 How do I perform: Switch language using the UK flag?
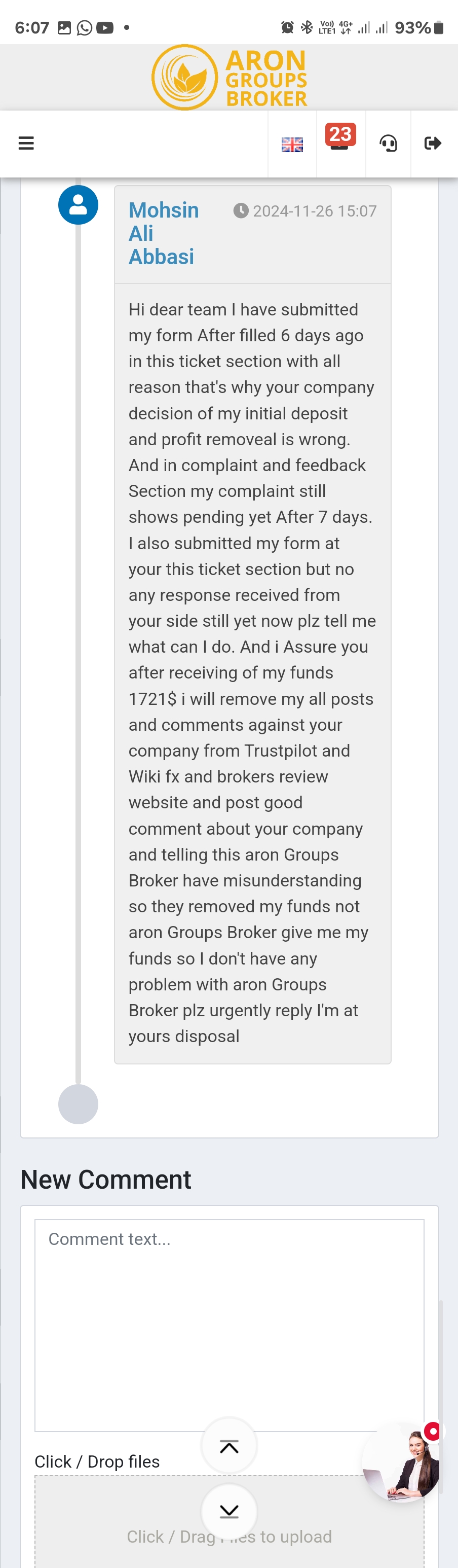coord(292,144)
